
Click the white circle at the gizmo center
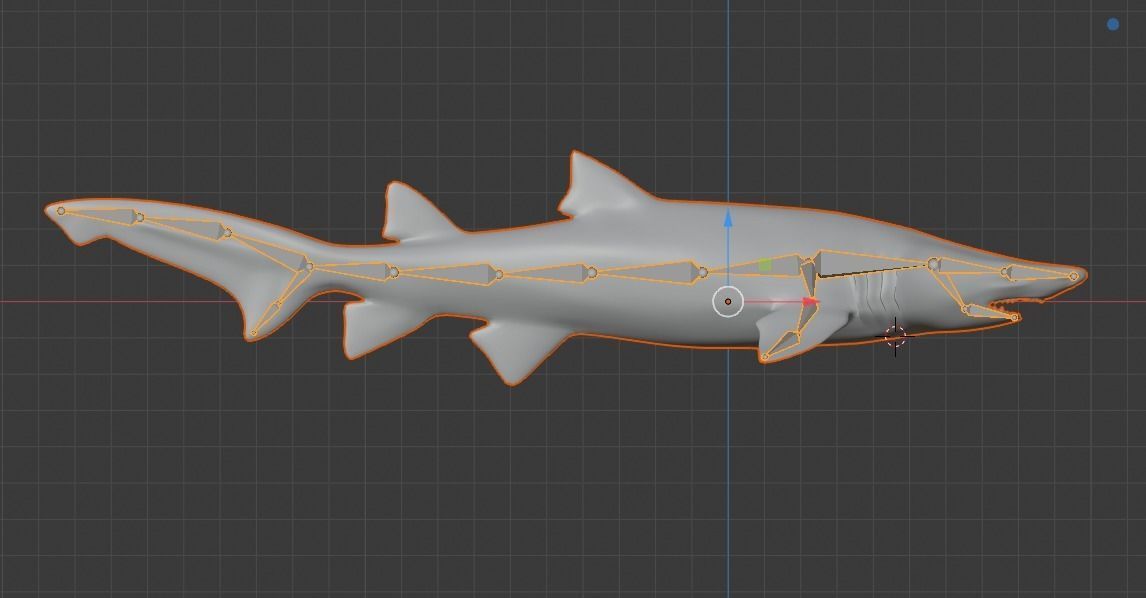pos(728,301)
